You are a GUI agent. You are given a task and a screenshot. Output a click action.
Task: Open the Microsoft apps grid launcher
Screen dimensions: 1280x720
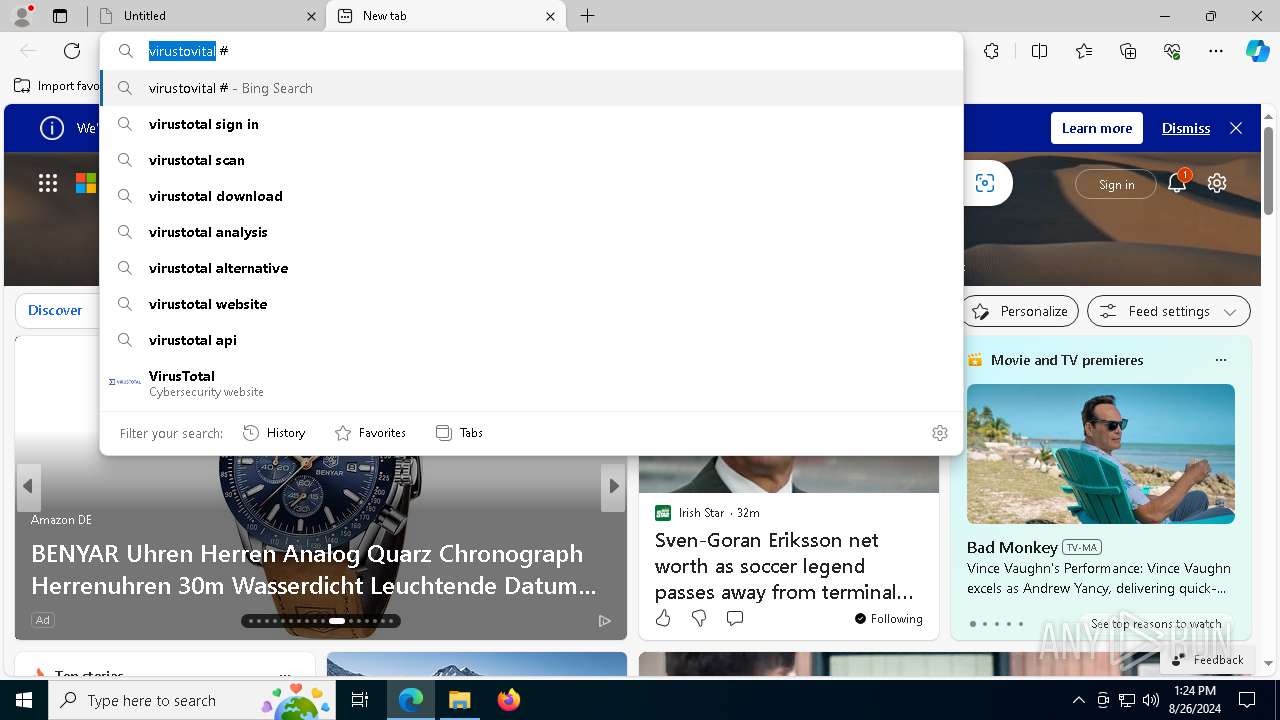point(48,183)
